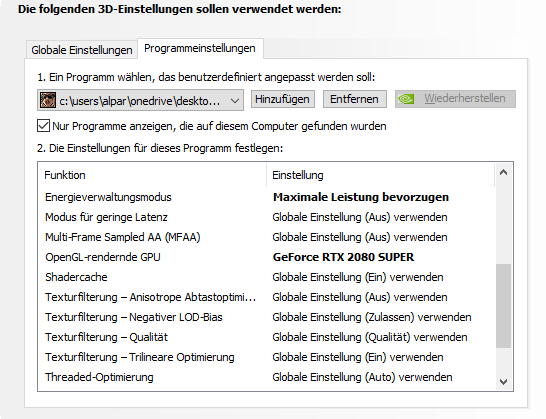Select Texturfilterung Negativer LOD-Bias row
Image resolution: width=546 pixels, height=419 pixels.
266,317
